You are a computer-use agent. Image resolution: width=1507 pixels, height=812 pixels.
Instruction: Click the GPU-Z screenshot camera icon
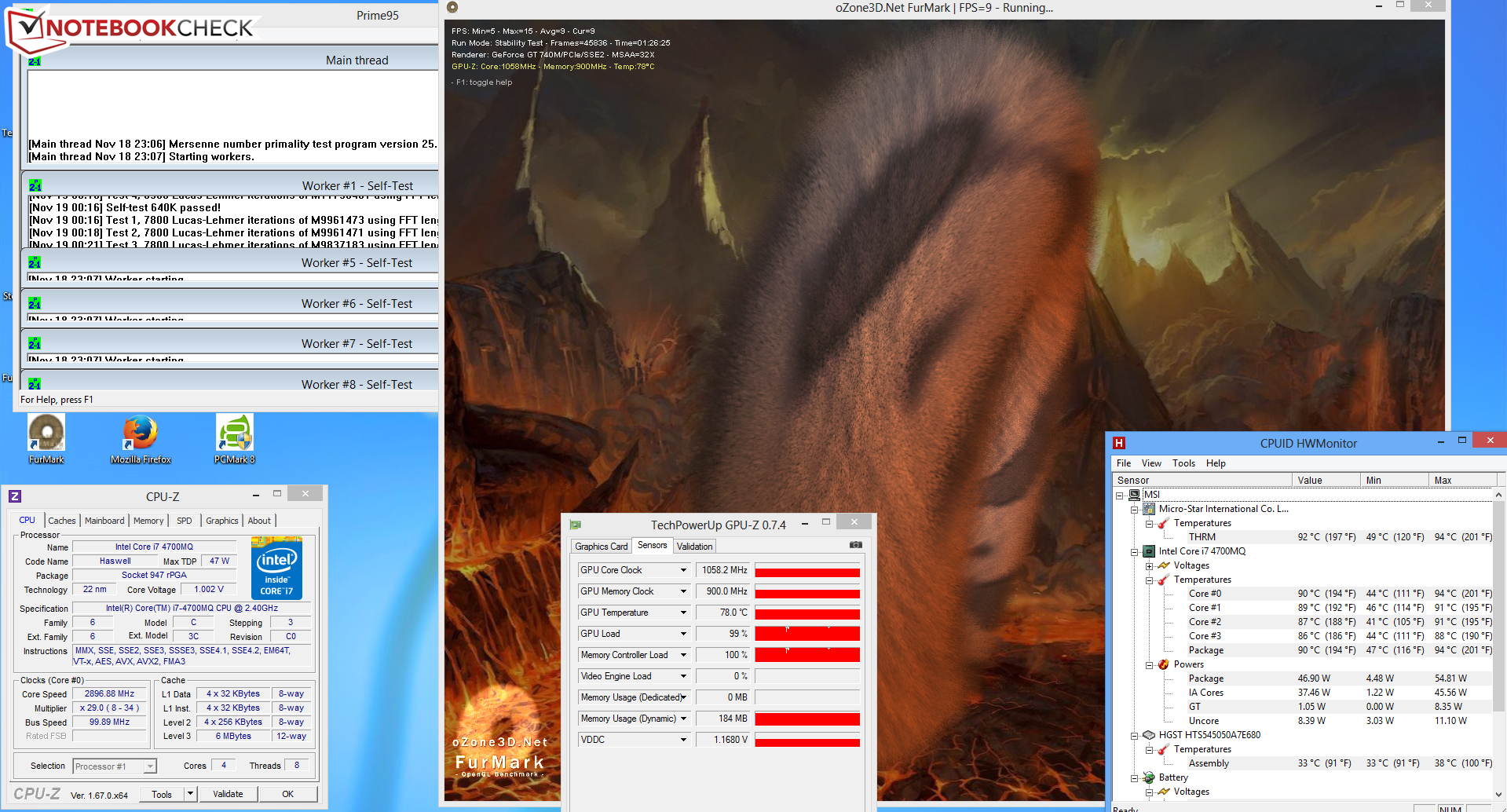click(856, 545)
